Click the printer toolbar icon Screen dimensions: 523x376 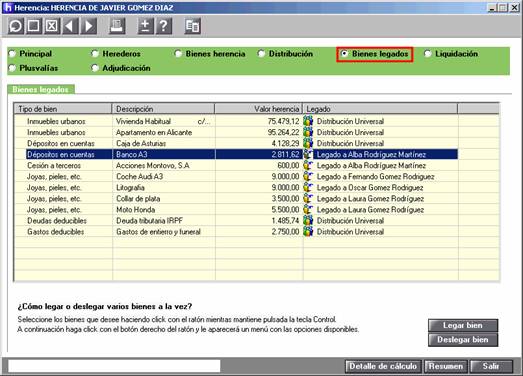117,26
